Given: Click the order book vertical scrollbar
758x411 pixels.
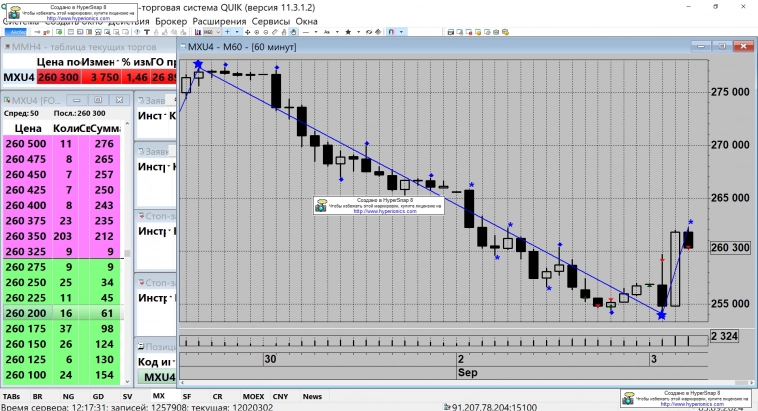Looking at the screenshot, I should [127, 252].
